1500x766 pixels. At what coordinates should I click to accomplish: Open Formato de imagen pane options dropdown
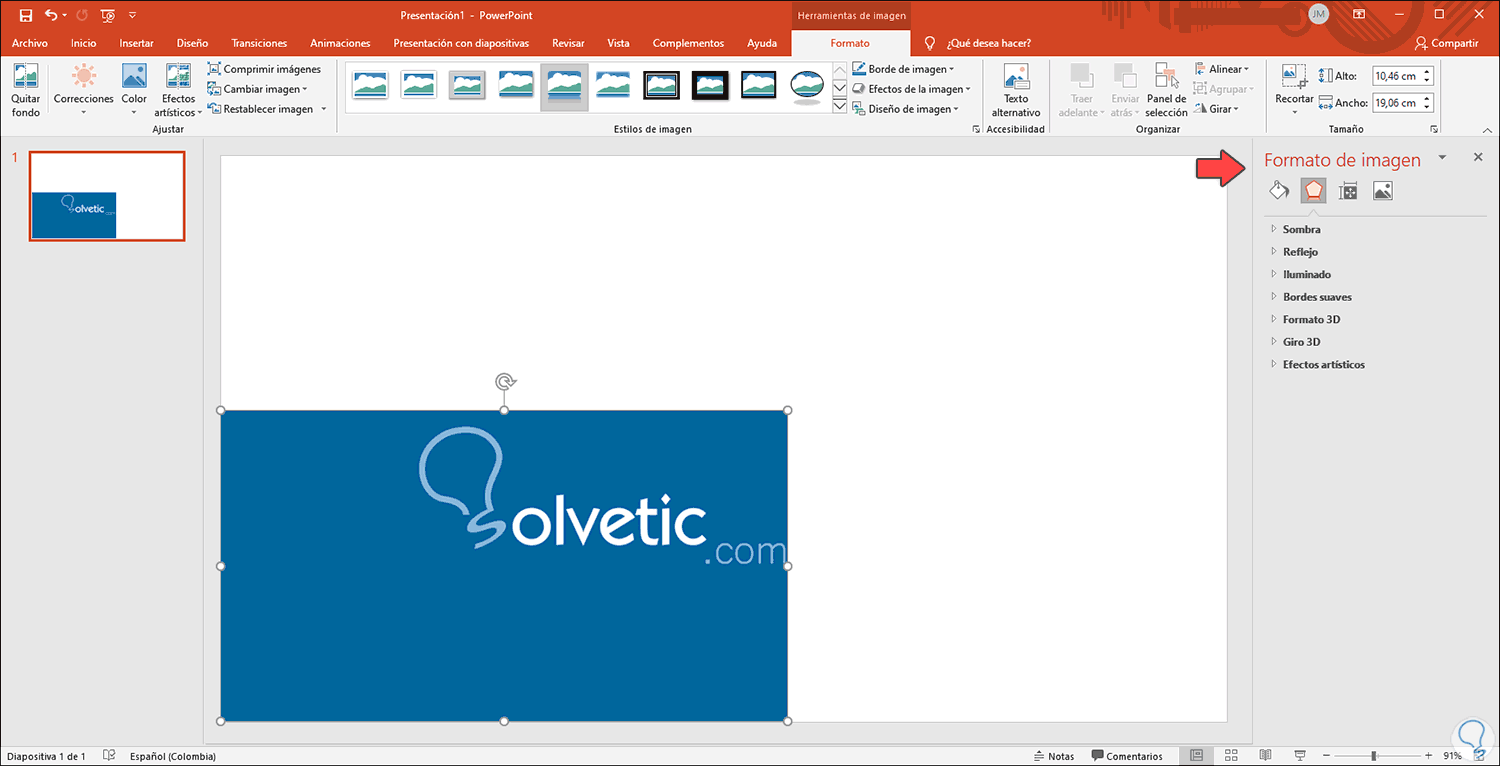pos(1442,158)
